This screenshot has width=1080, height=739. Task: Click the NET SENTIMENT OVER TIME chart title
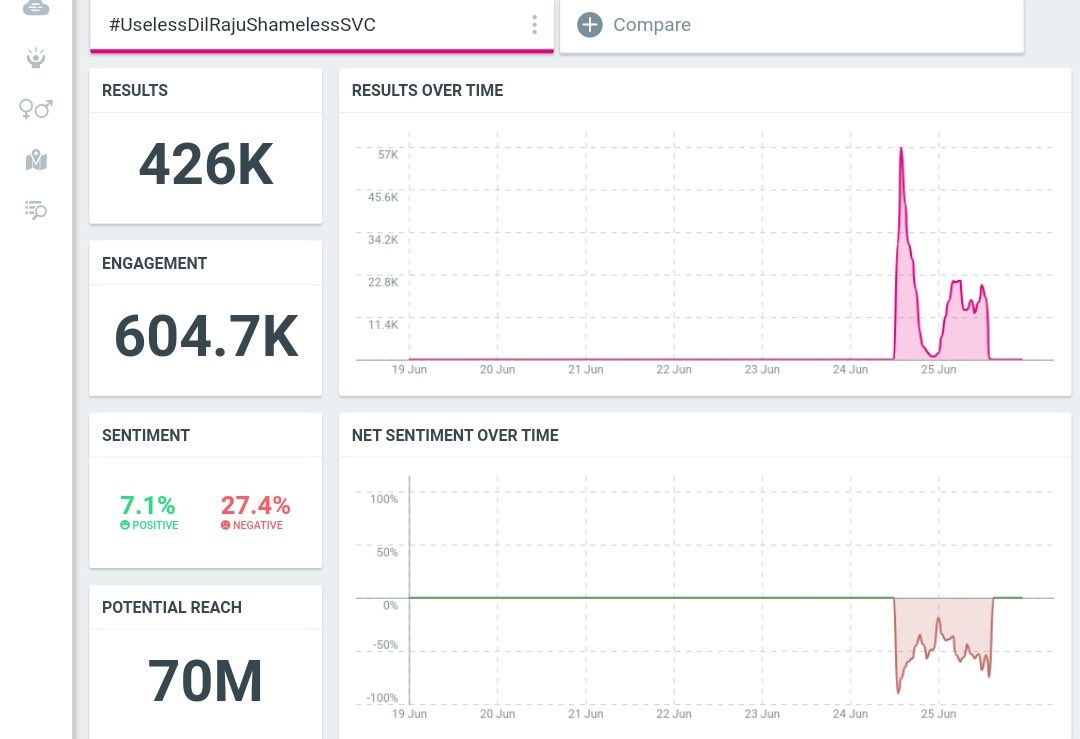[455, 435]
